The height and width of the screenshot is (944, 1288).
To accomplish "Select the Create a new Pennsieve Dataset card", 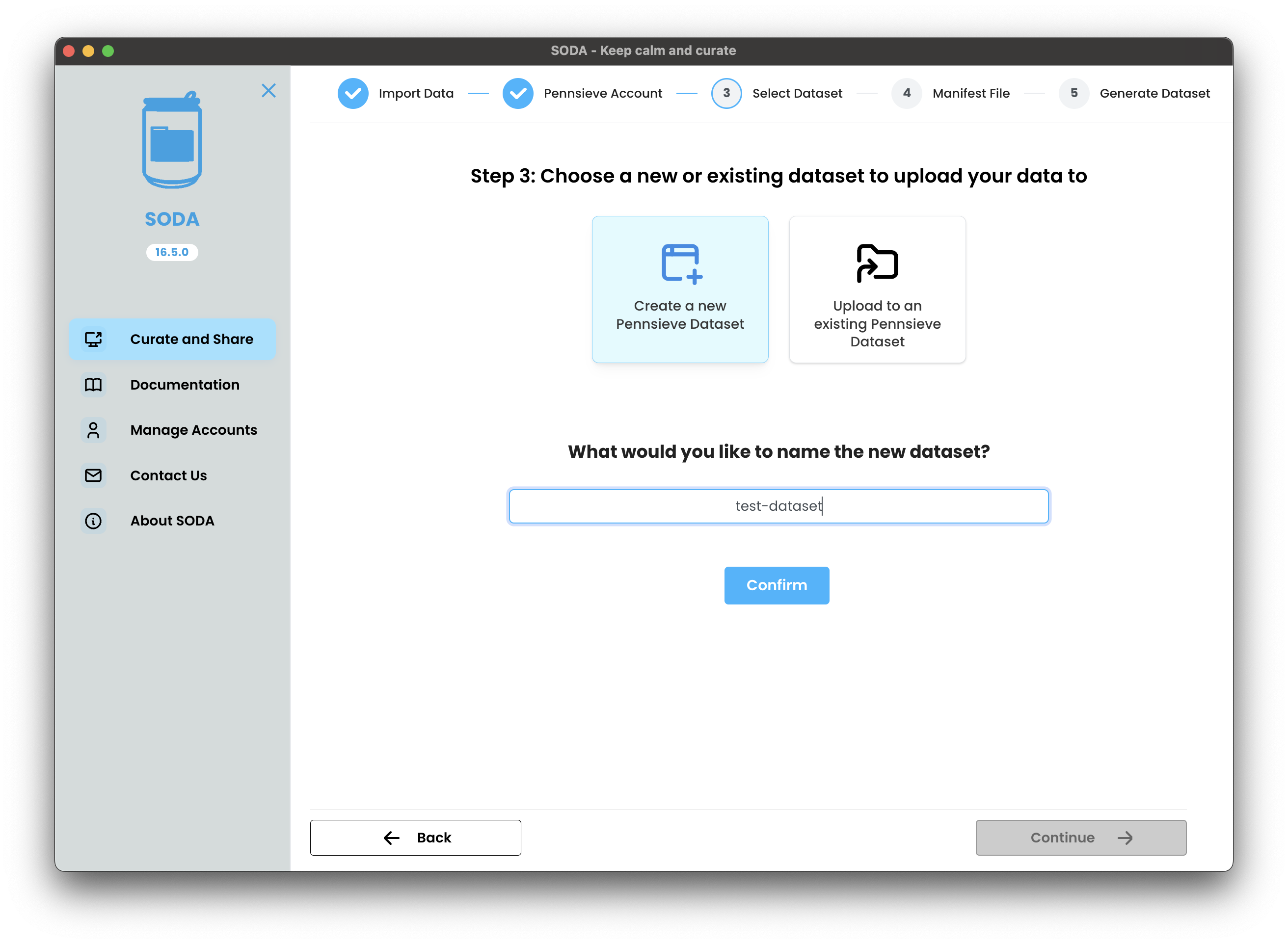I will [680, 289].
